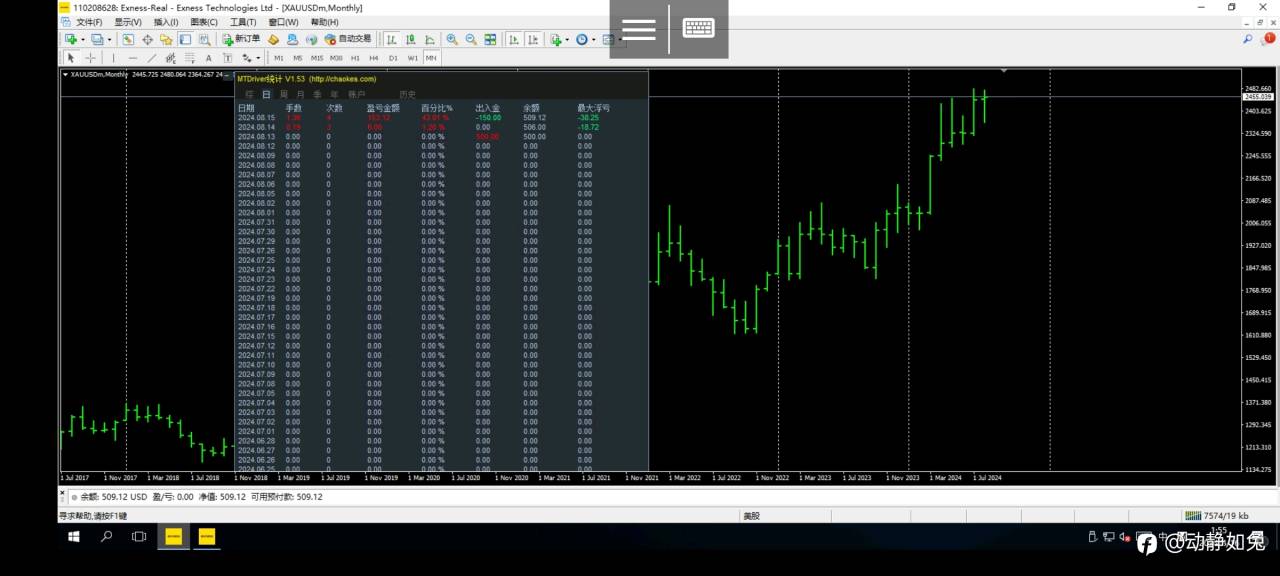Select the text A drawing tool

(x=208, y=58)
